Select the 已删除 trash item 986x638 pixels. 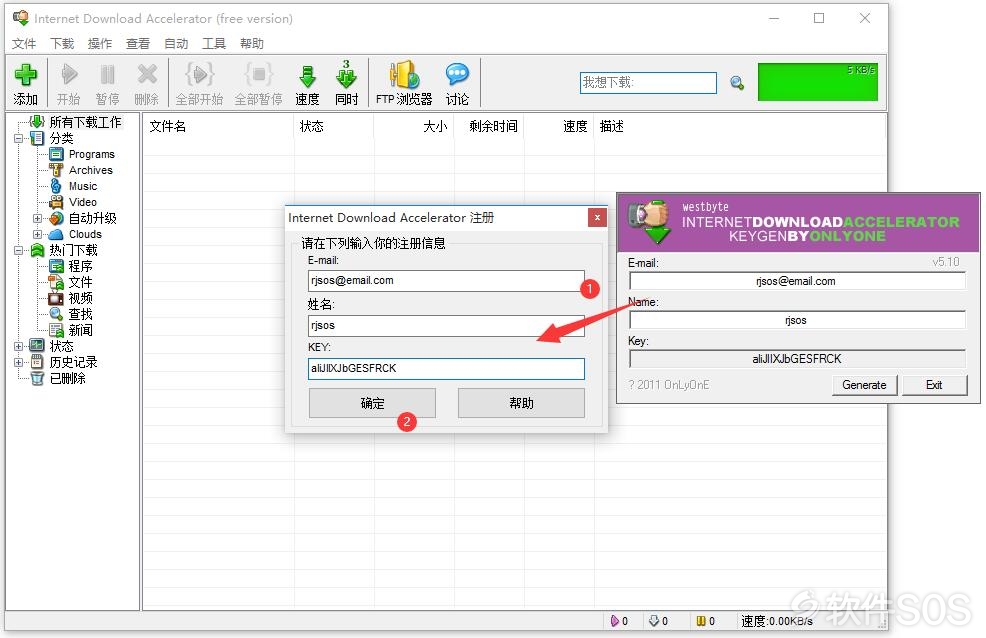[67, 378]
